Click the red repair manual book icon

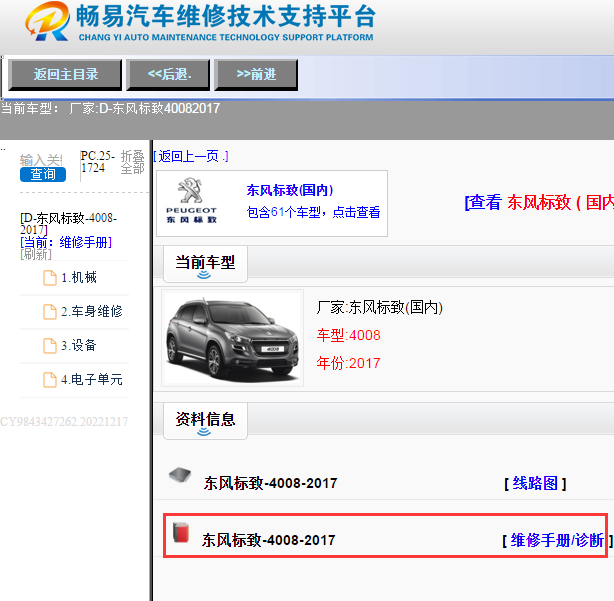tap(181, 532)
